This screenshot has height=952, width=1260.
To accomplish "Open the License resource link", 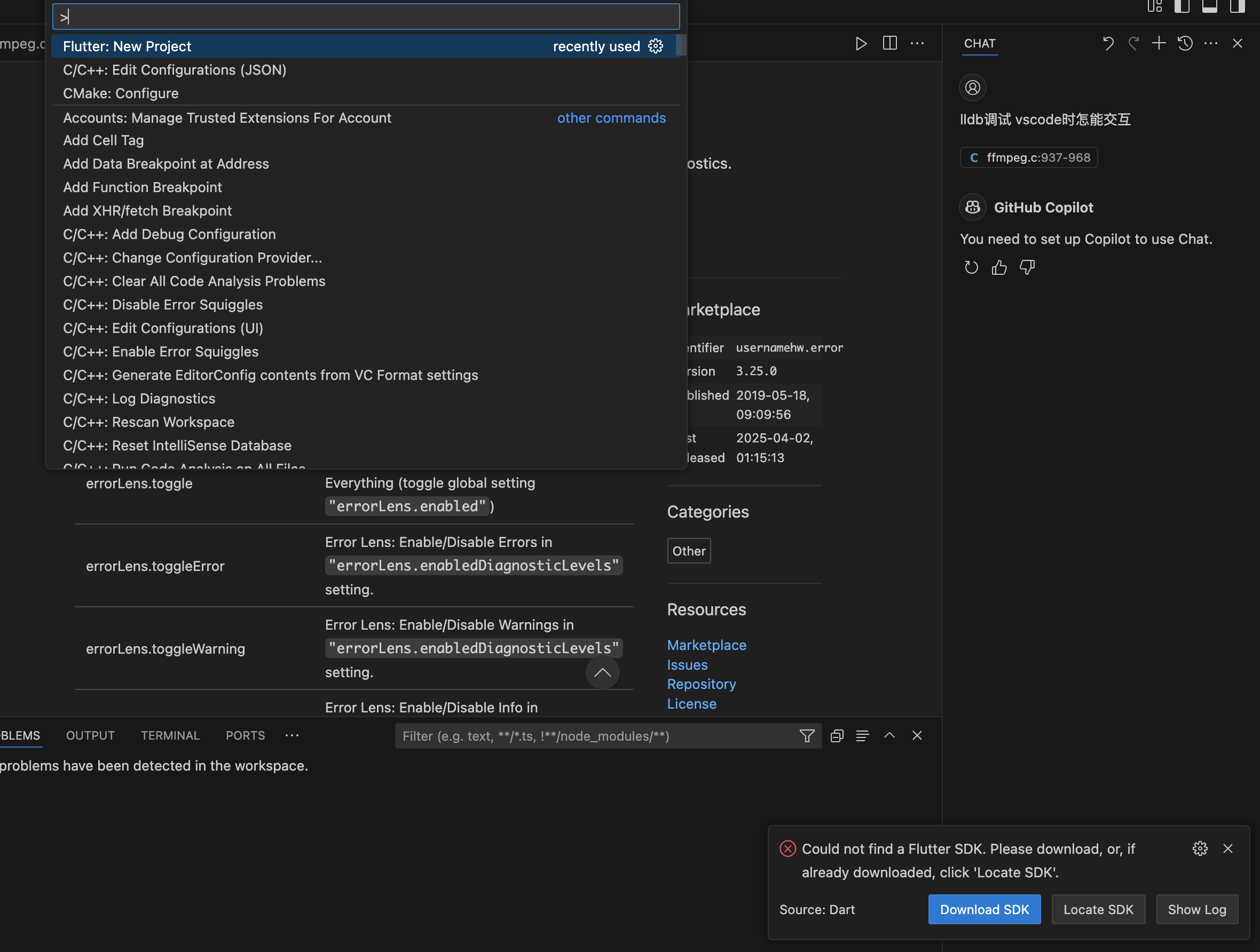I will pyautogui.click(x=691, y=704).
